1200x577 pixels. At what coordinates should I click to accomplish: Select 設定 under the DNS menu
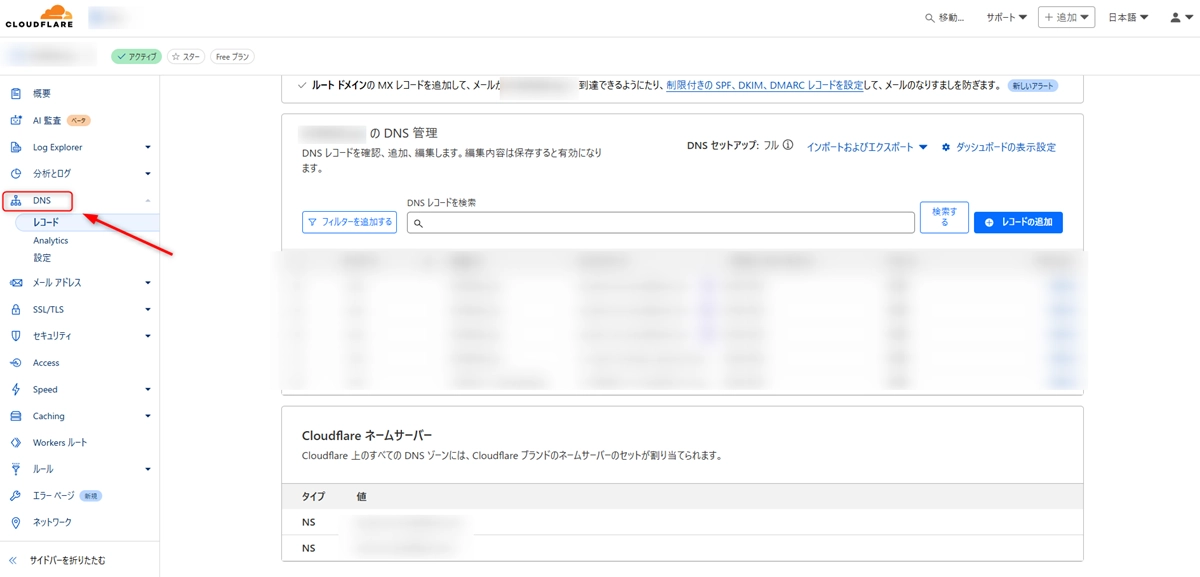click(42, 258)
